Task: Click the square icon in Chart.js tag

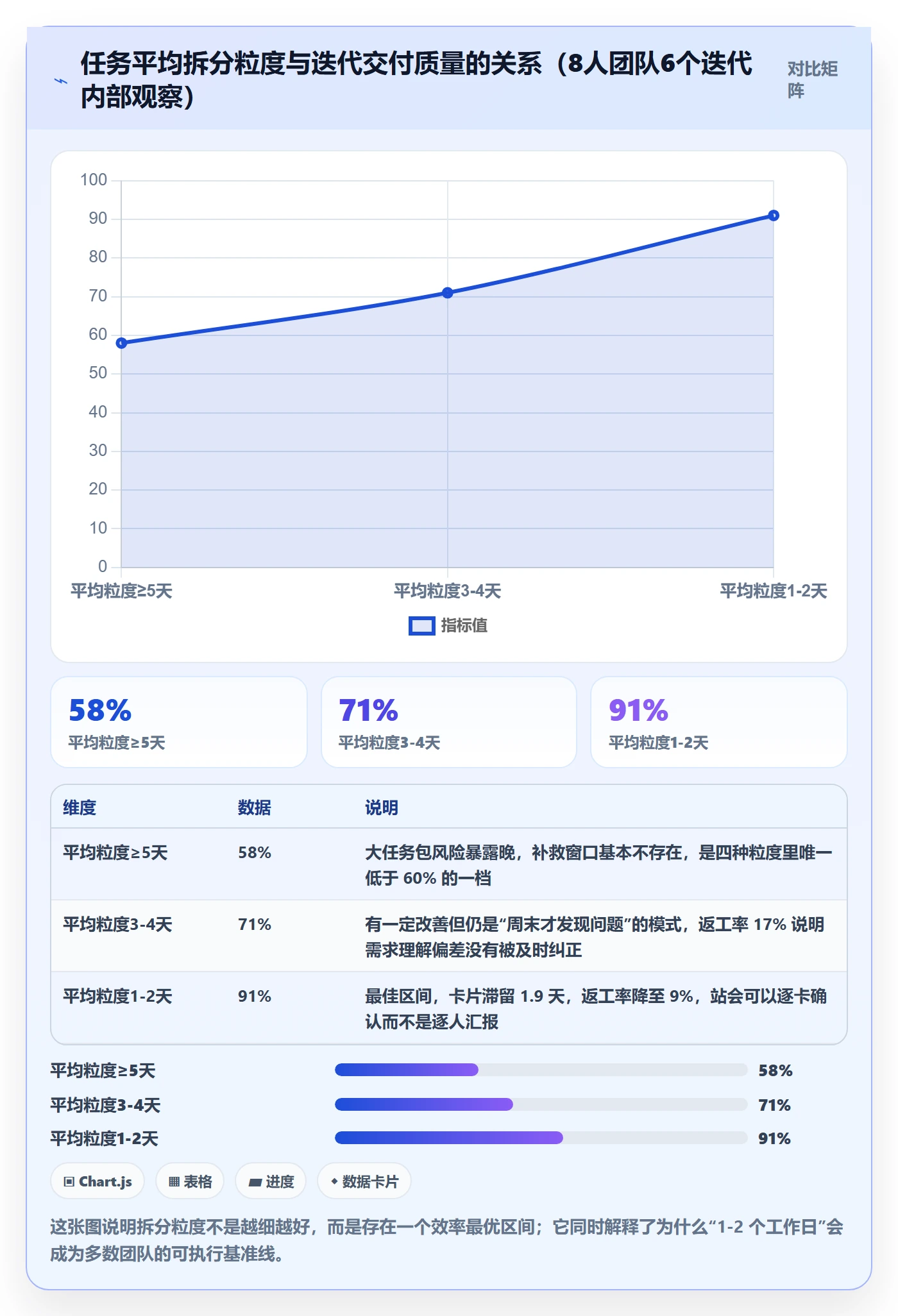Action: pyautogui.click(x=69, y=1182)
